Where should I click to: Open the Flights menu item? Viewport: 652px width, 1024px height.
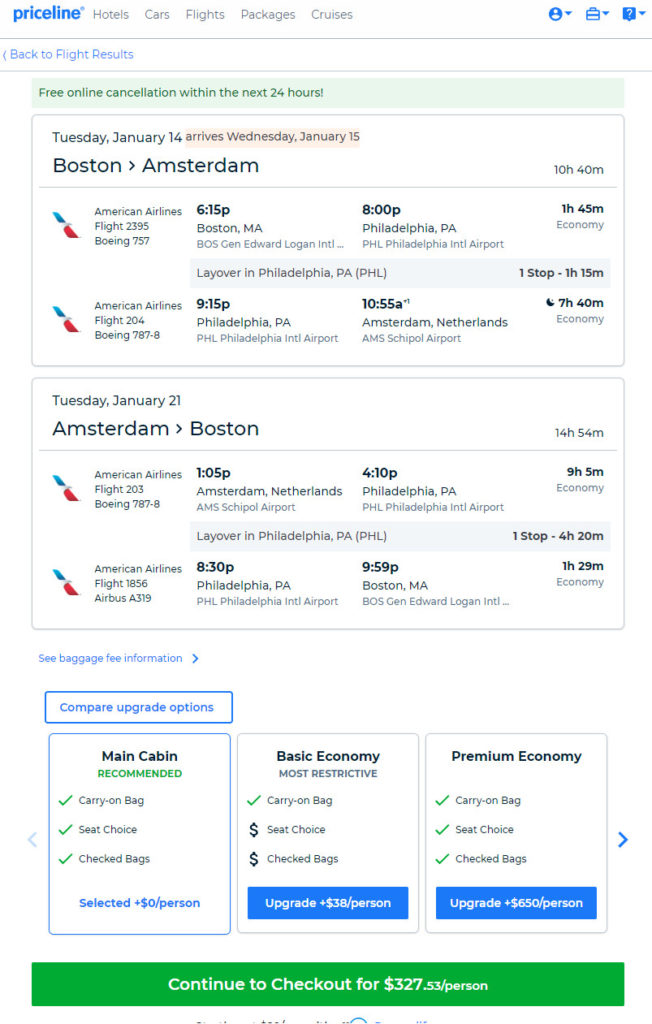point(204,14)
